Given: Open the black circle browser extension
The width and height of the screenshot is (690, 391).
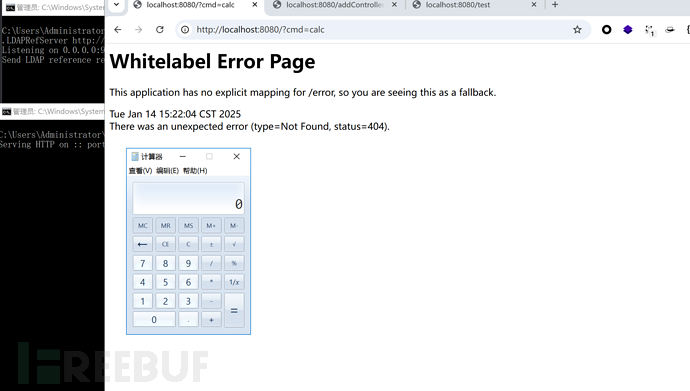Looking at the screenshot, I should tap(606, 29).
